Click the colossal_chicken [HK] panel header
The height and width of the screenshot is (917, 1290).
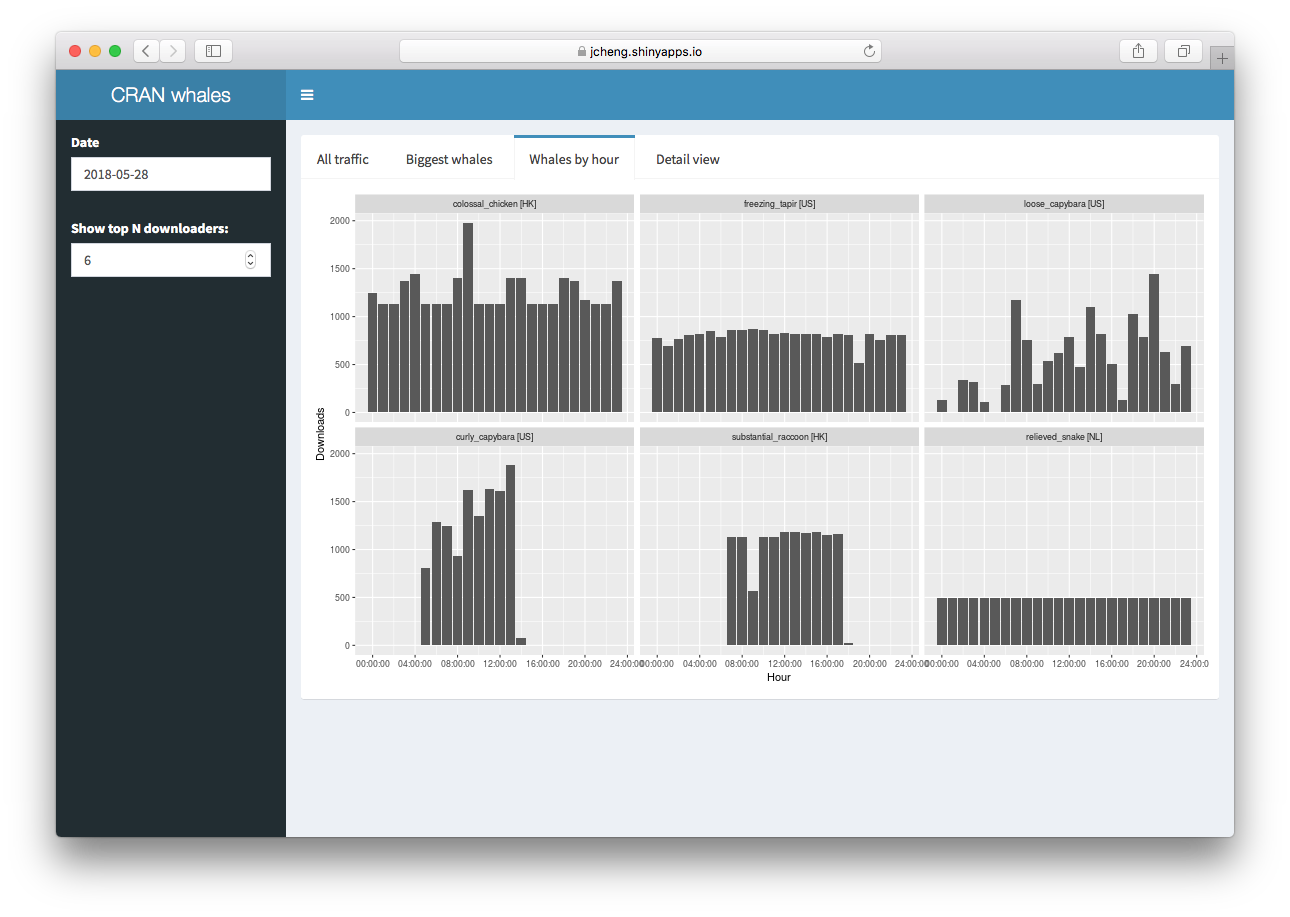pyautogui.click(x=494, y=203)
